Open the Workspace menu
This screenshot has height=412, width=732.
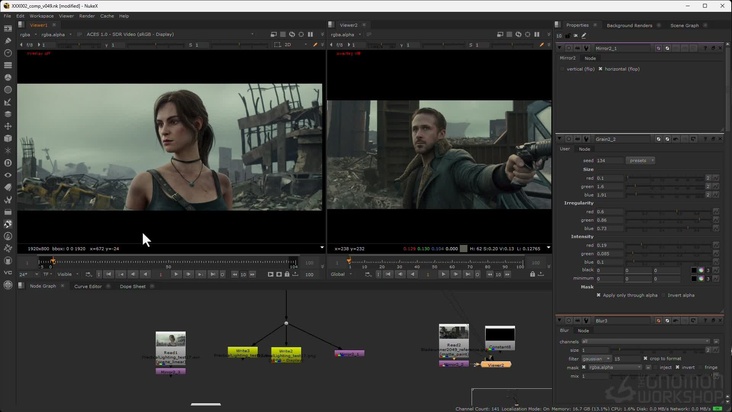point(41,16)
